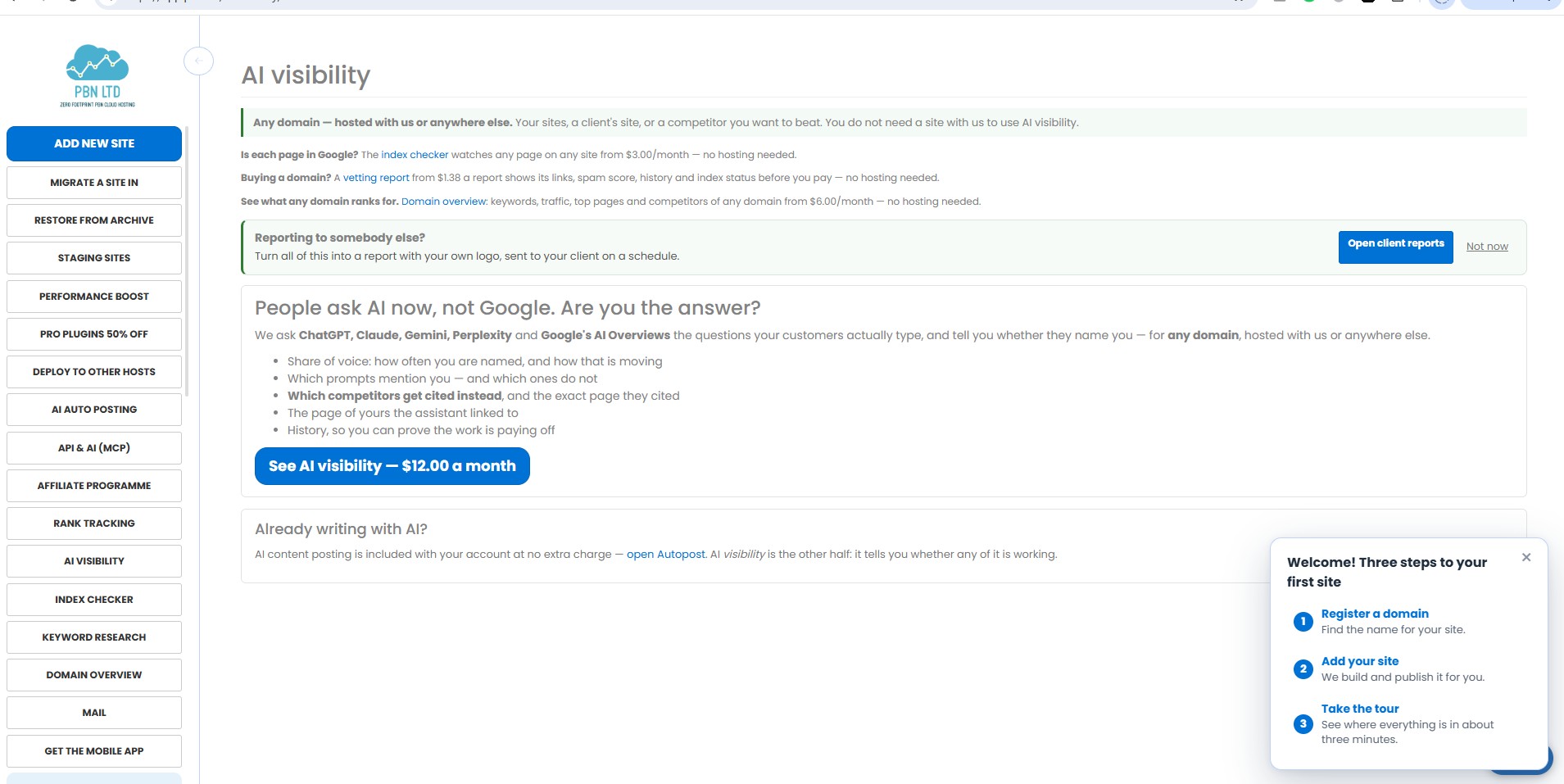Screen dimensions: 1564x784
Task: Click Open client reports button
Action: click(1395, 247)
